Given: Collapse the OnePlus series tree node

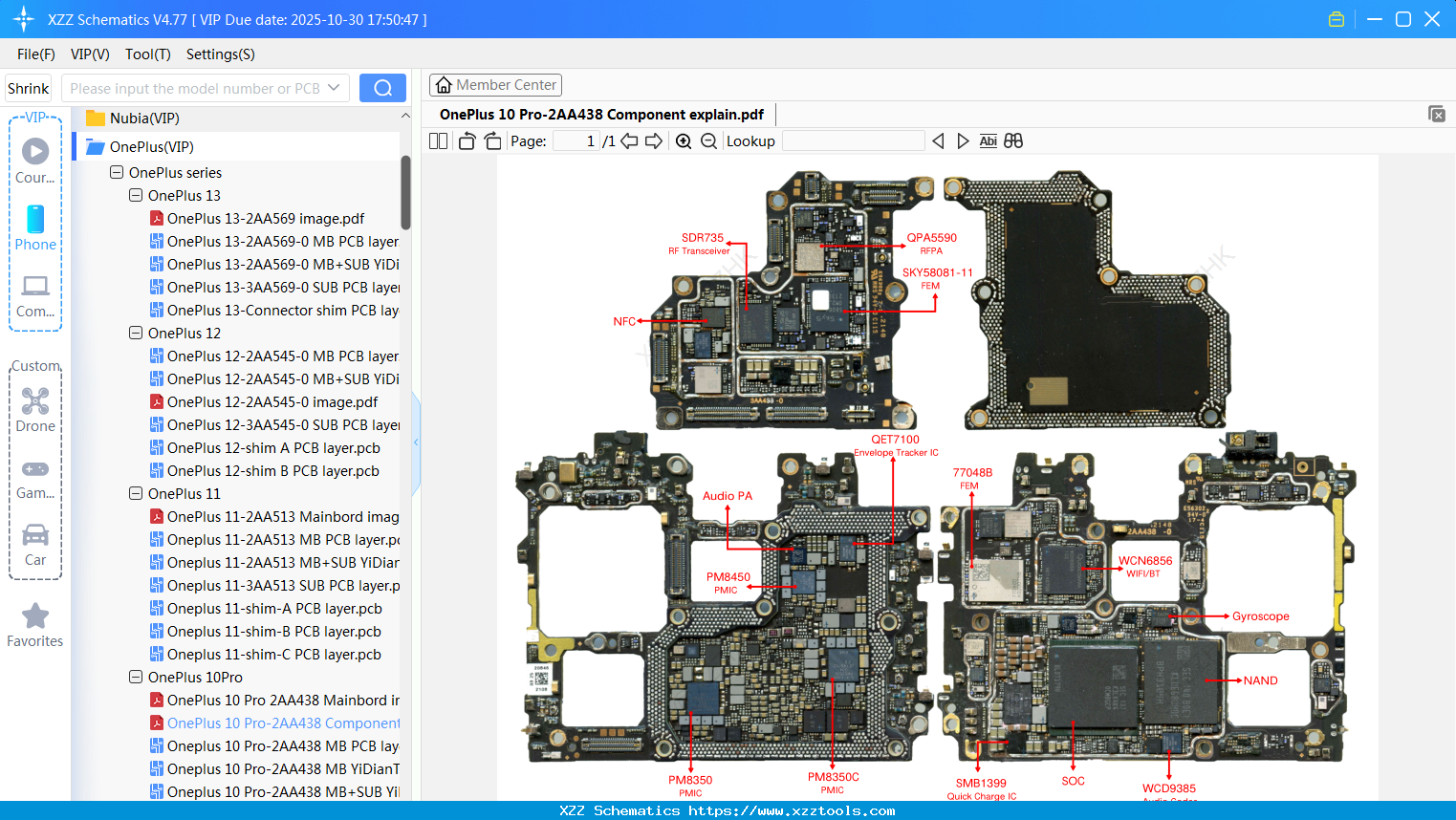Looking at the screenshot, I should point(116,172).
